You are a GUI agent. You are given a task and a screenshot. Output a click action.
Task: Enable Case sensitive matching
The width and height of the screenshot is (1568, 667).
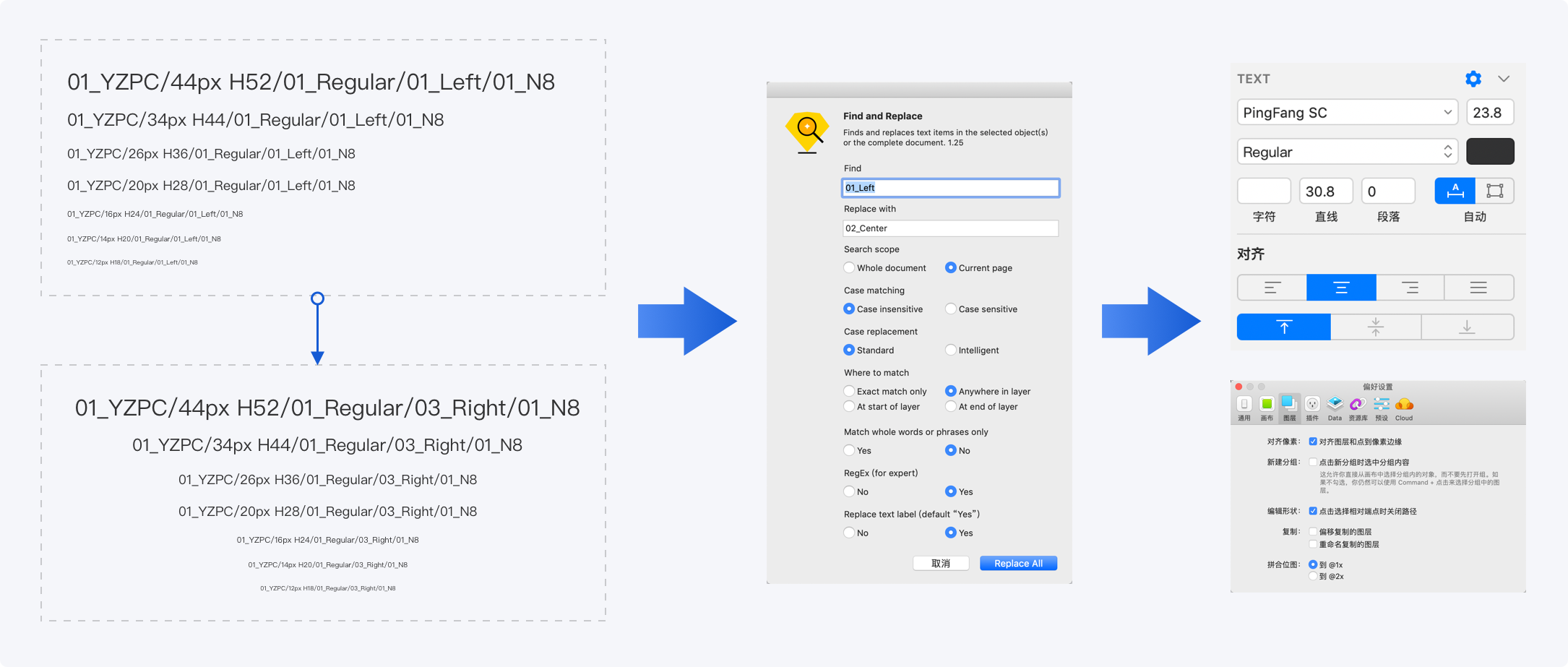951,309
